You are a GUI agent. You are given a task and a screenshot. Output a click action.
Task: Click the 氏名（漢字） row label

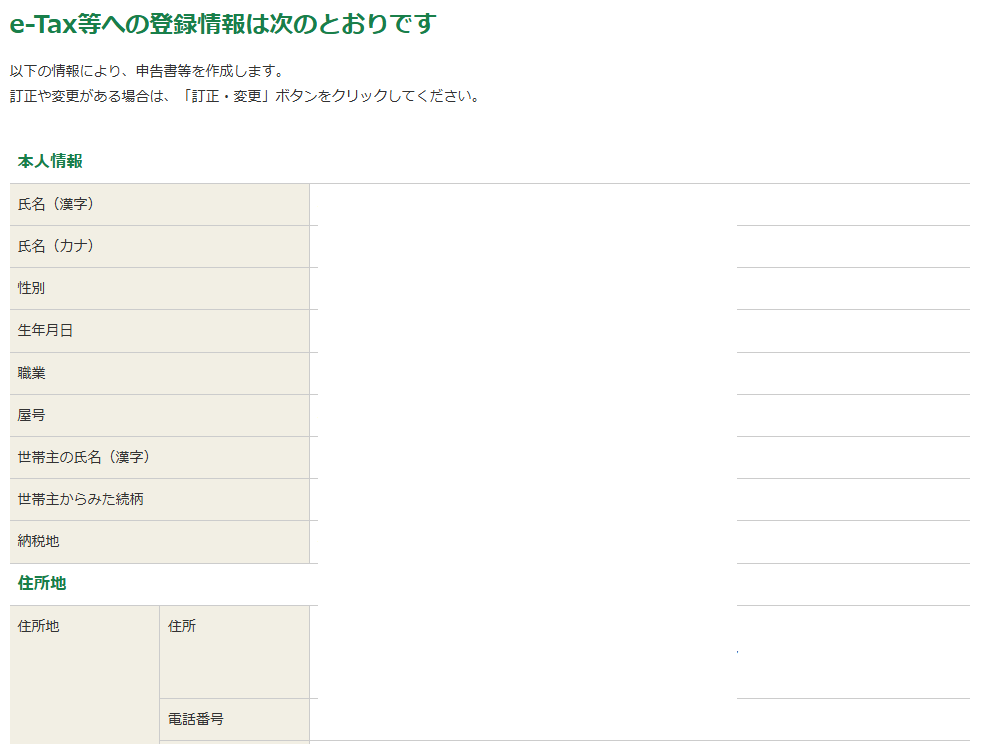(56, 204)
